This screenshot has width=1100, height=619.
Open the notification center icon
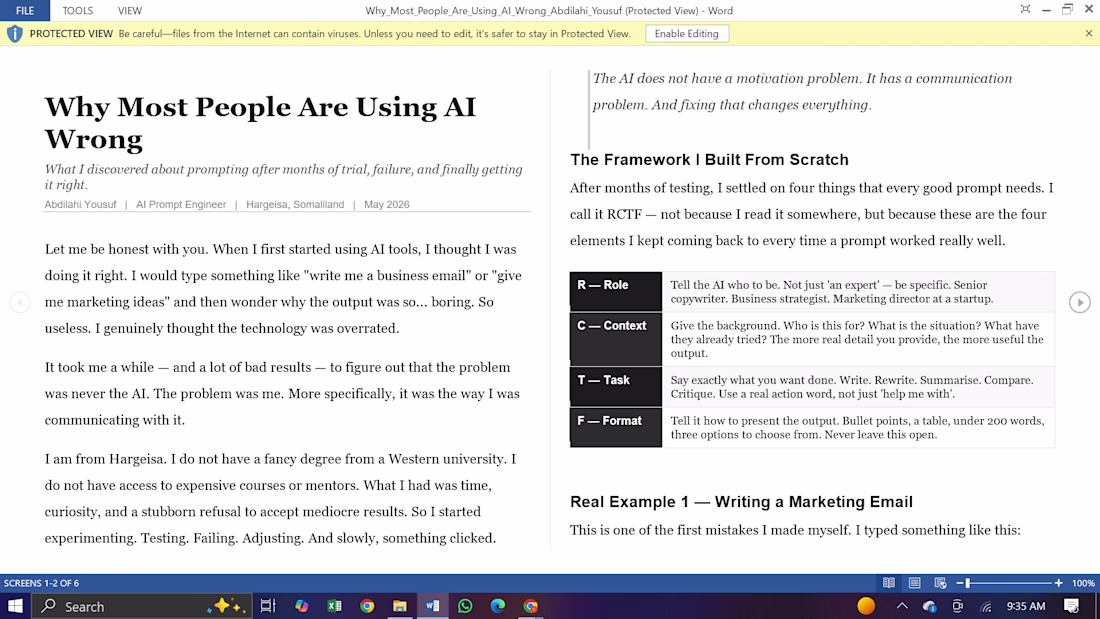tap(1071, 606)
